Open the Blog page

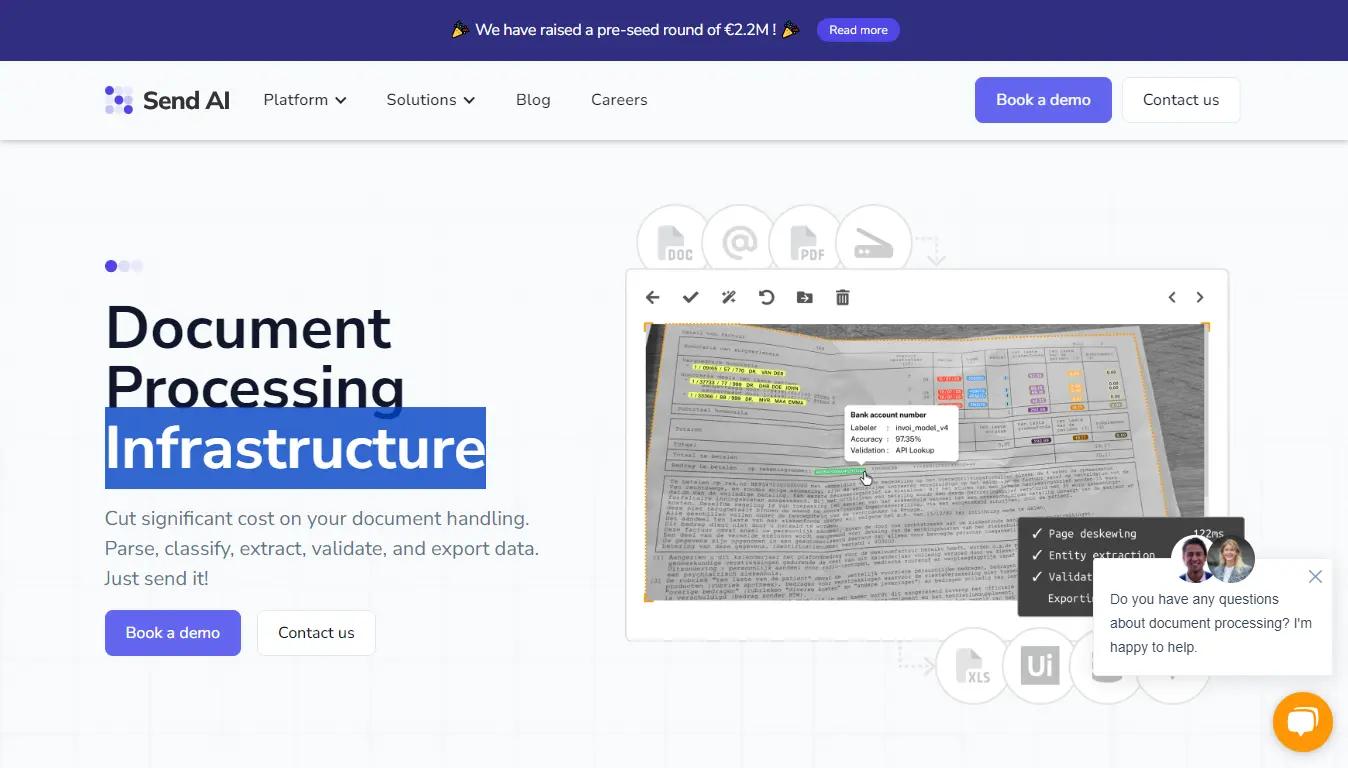click(x=533, y=100)
